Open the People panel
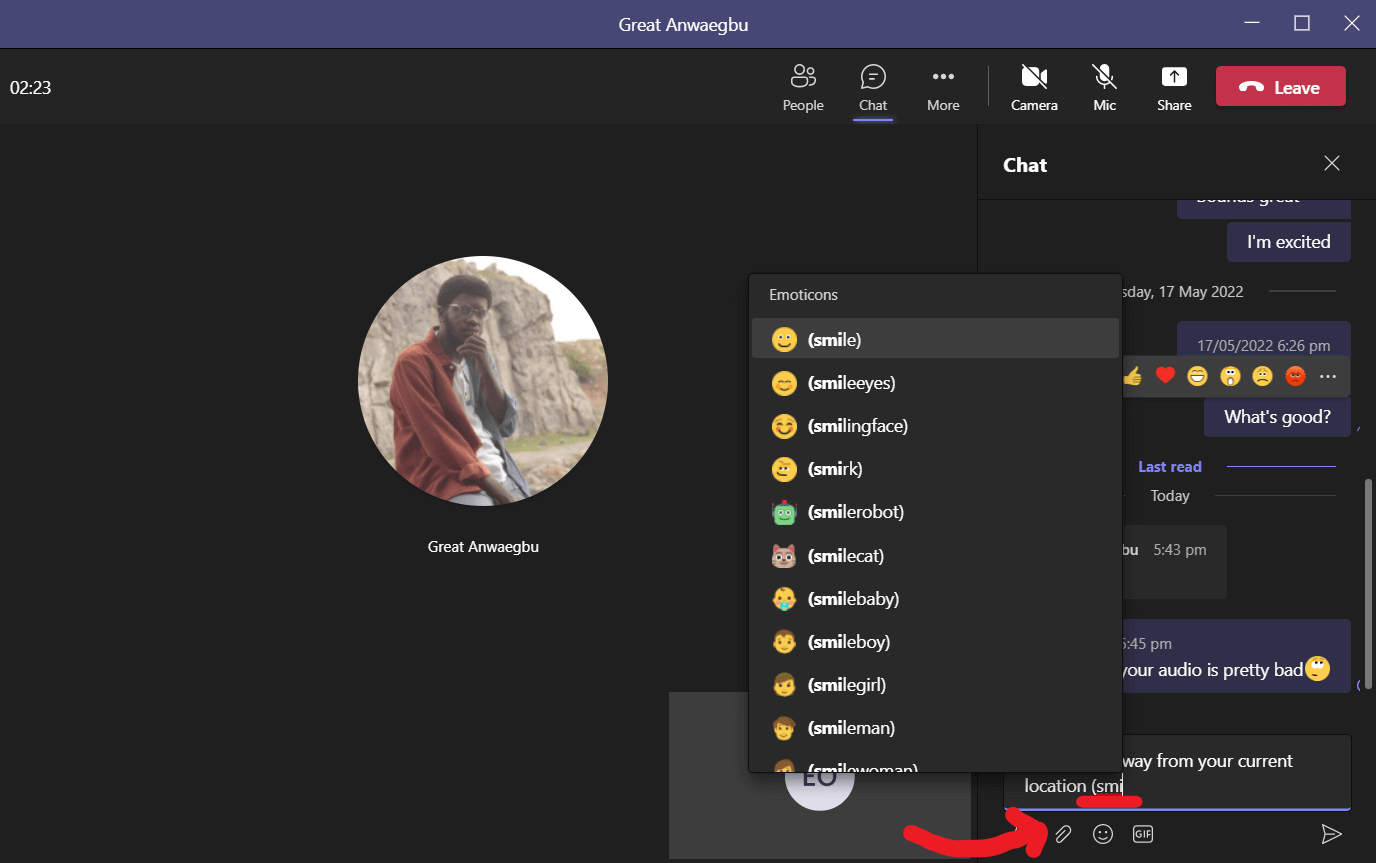Viewport: 1376px width, 863px height. [x=803, y=87]
